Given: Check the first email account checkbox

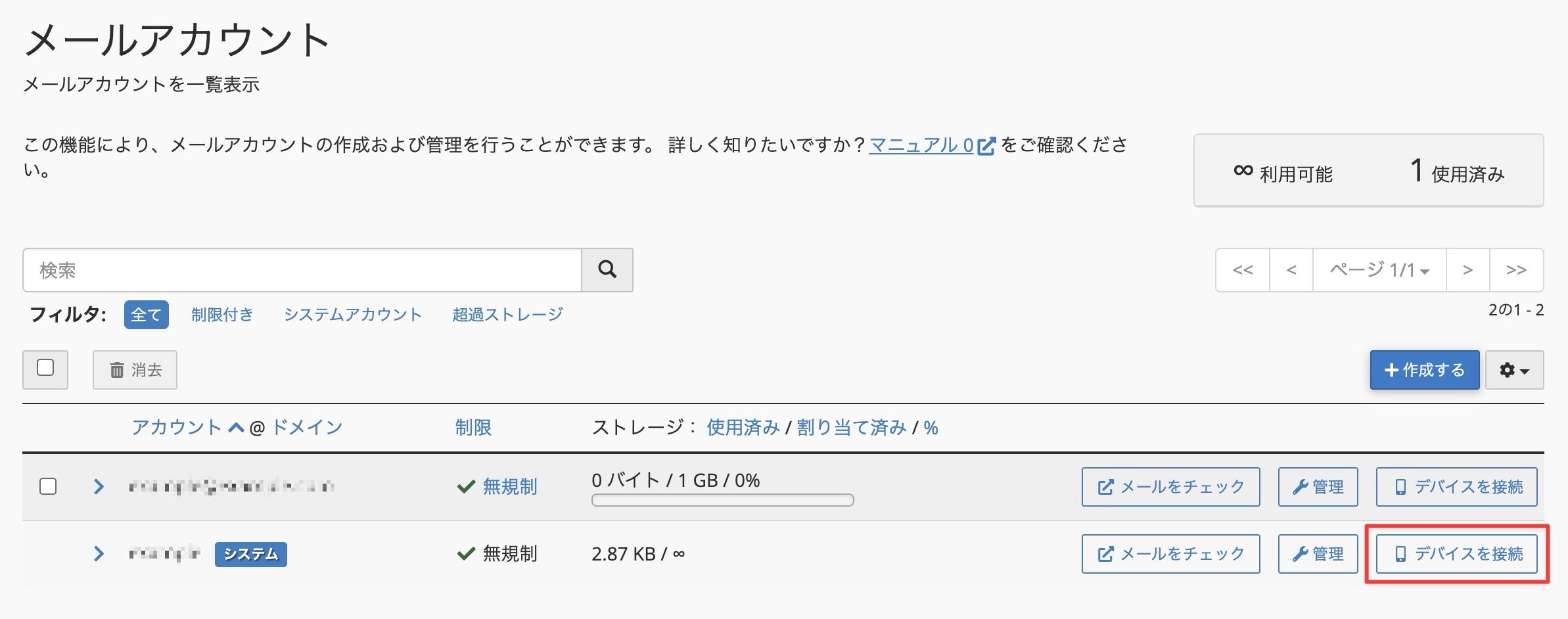Looking at the screenshot, I should 48,486.
